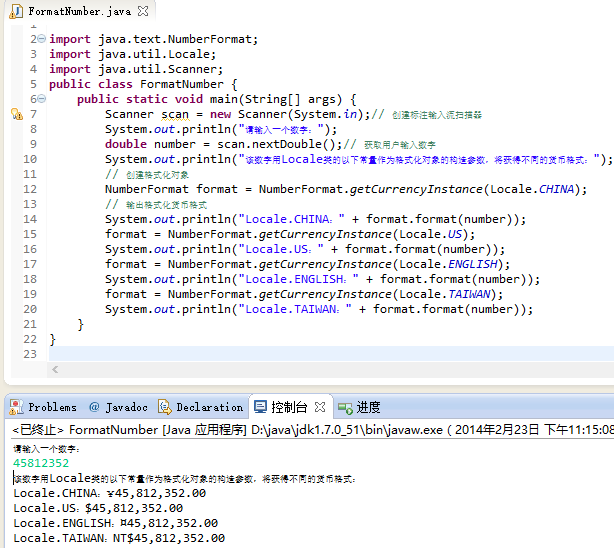The height and width of the screenshot is (548, 614).
Task: Click the Locale.TAIWAN output line in console
Action: 119,538
